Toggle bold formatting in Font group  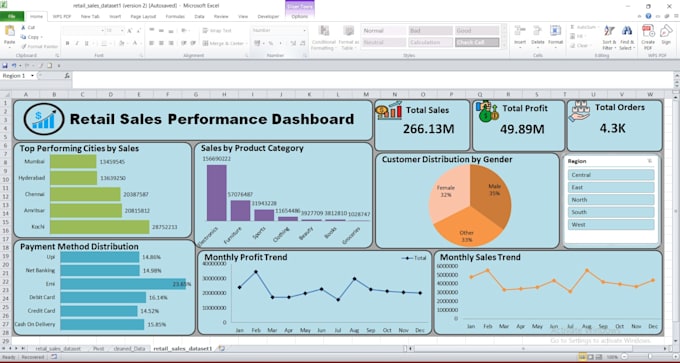point(67,43)
